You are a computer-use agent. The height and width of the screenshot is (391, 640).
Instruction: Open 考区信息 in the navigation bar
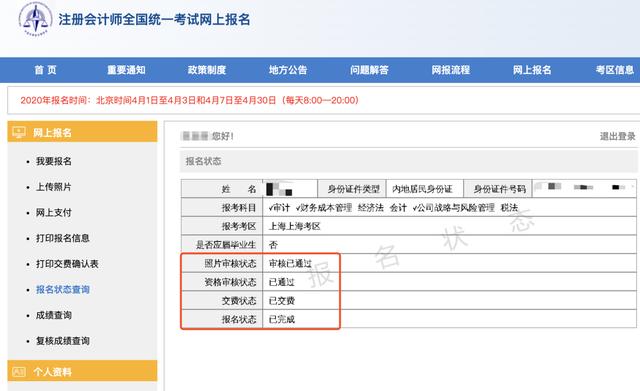614,70
